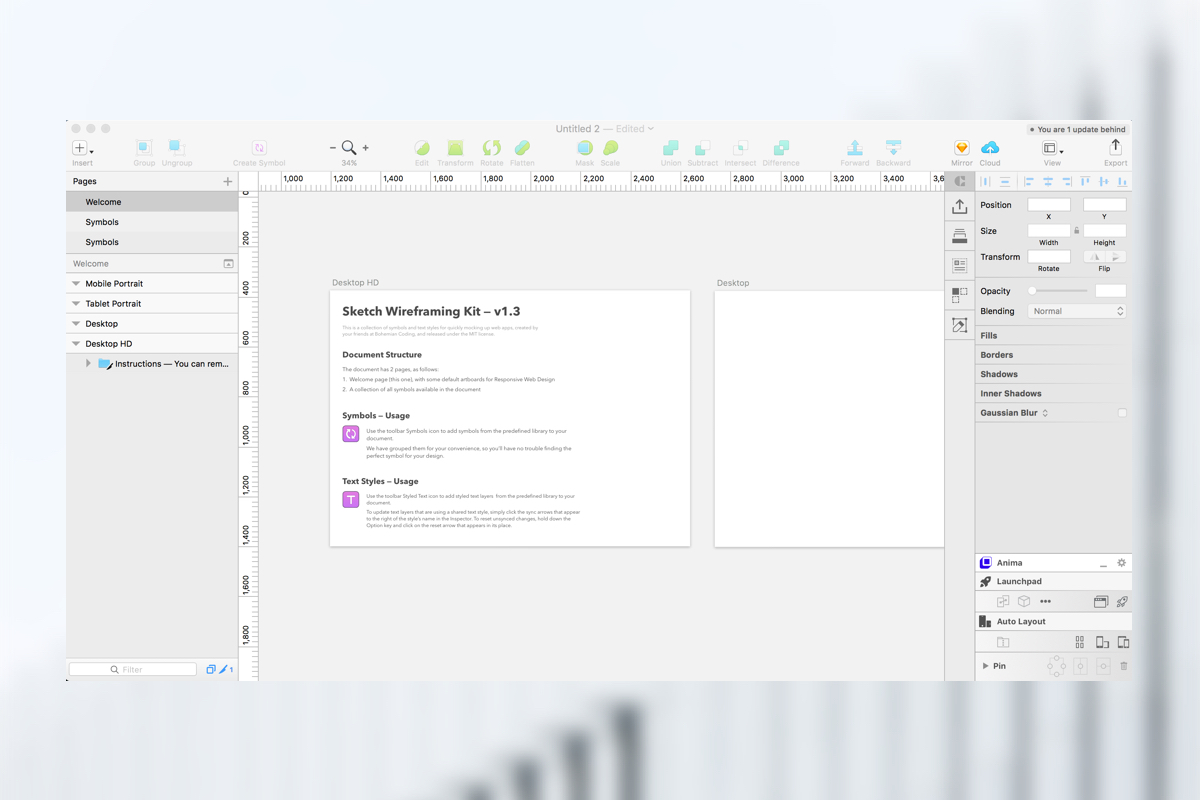
Task: Collapse the Desktop artboard in layer list
Action: [76, 324]
